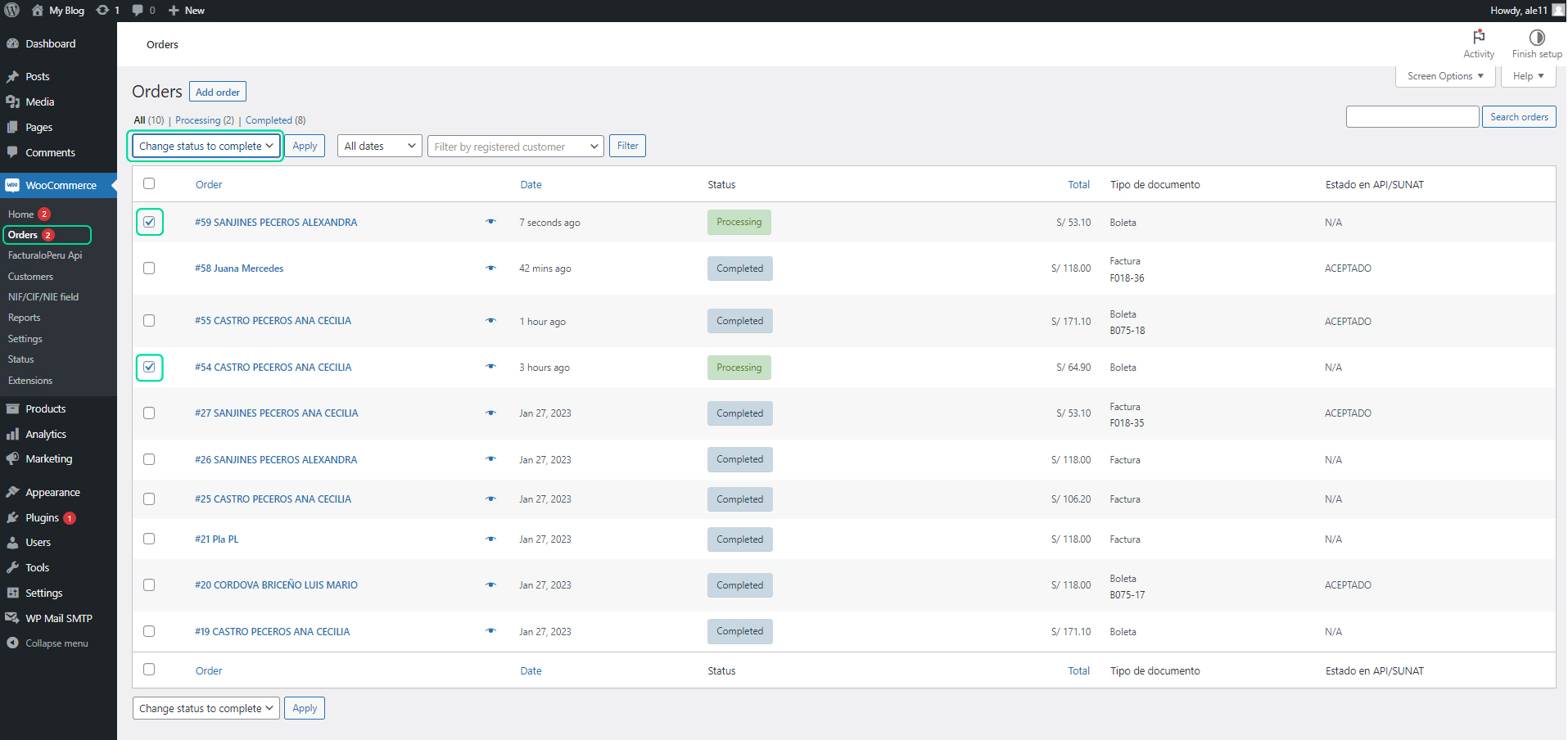The width and height of the screenshot is (1568, 740).
Task: Open Products in the sidebar menu
Action: [x=45, y=408]
